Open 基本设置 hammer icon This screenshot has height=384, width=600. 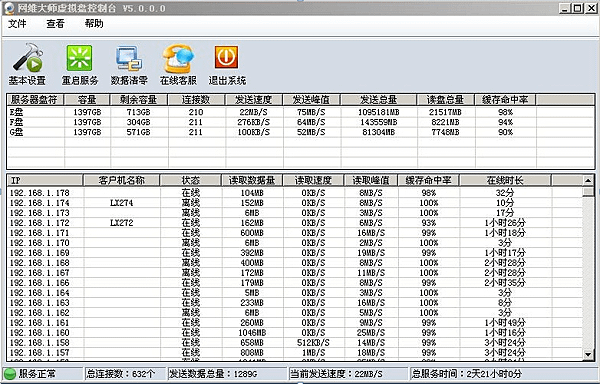coord(28,59)
